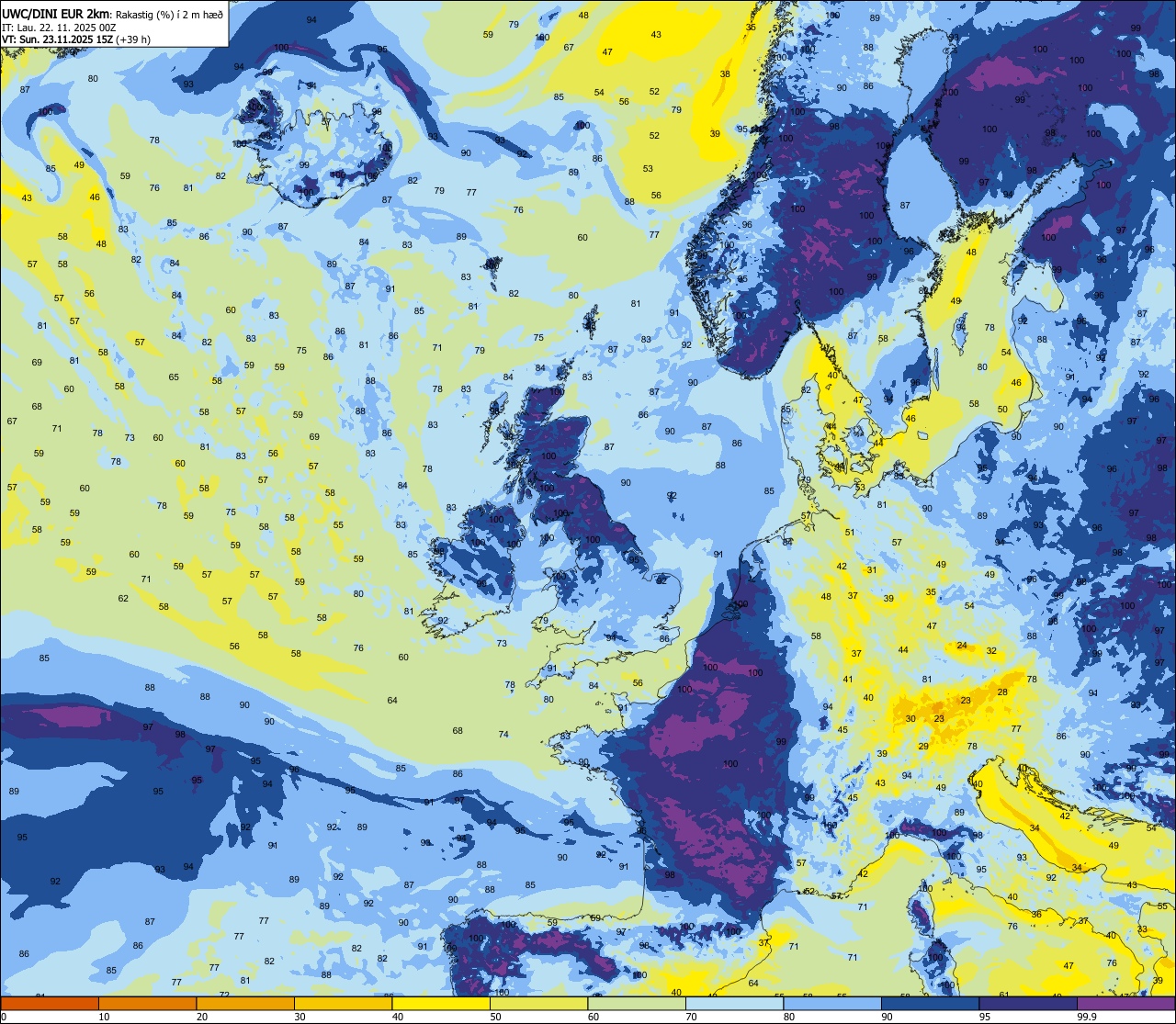Click the legend label 99.9
The height and width of the screenshot is (1024, 1176).
click(x=1087, y=1017)
